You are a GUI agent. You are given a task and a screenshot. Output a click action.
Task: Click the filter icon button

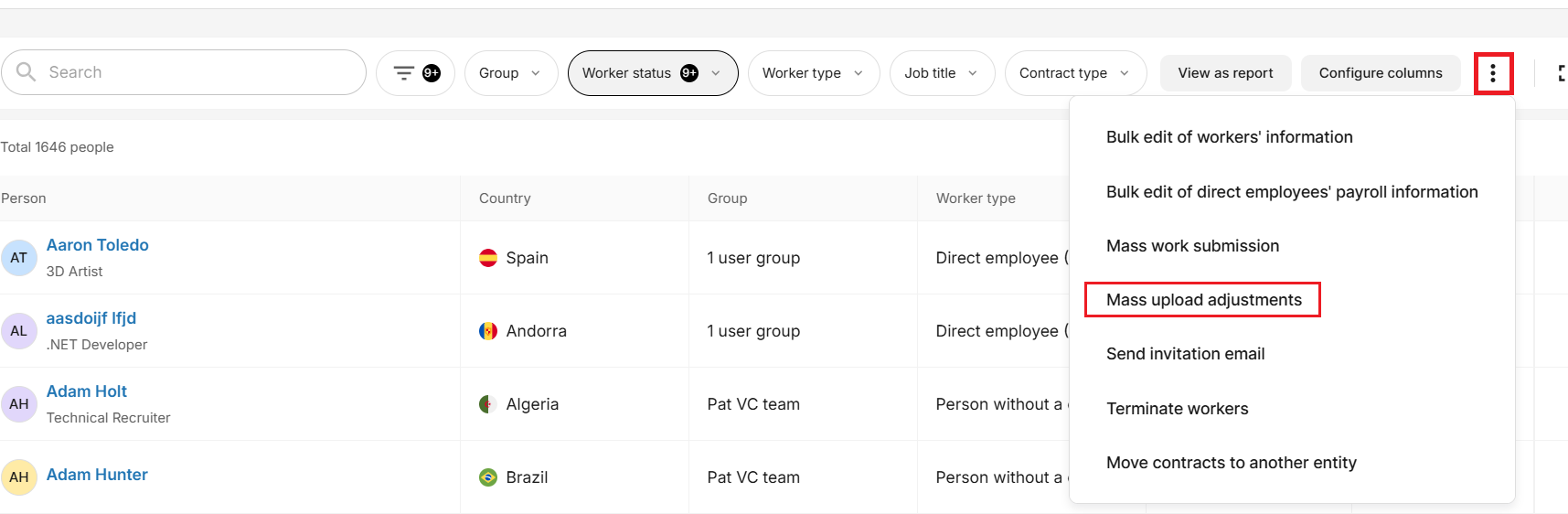point(416,73)
